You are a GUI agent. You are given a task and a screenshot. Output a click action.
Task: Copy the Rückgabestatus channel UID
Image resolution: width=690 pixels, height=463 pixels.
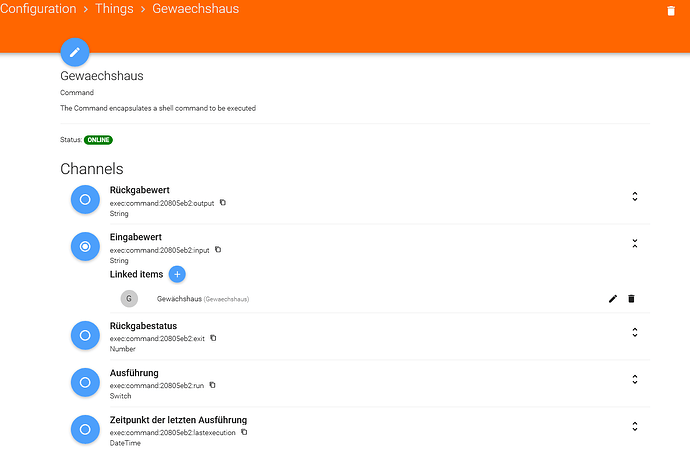[213, 338]
